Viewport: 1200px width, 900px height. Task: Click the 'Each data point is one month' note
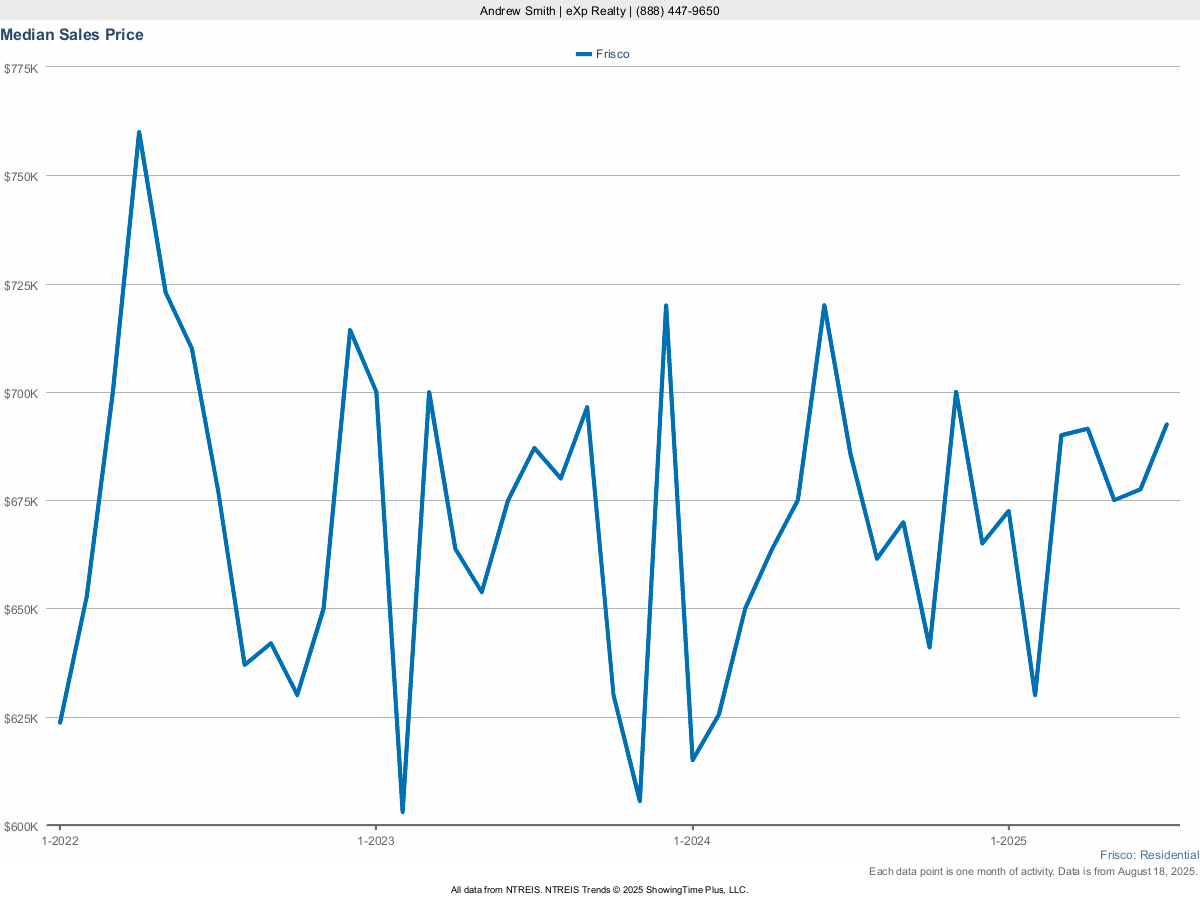(1034, 872)
